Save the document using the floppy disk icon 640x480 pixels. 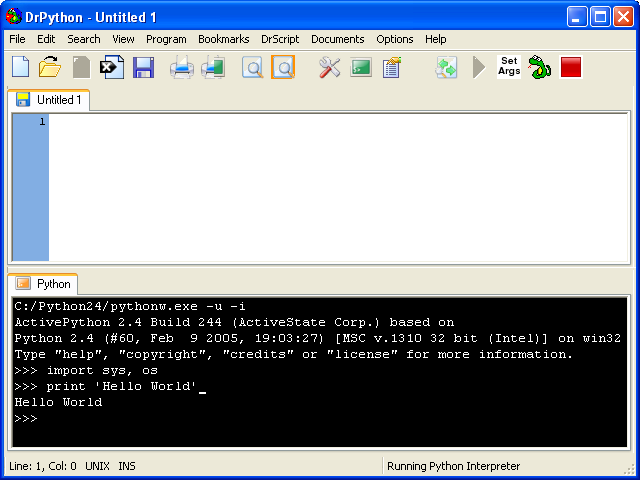[143, 68]
